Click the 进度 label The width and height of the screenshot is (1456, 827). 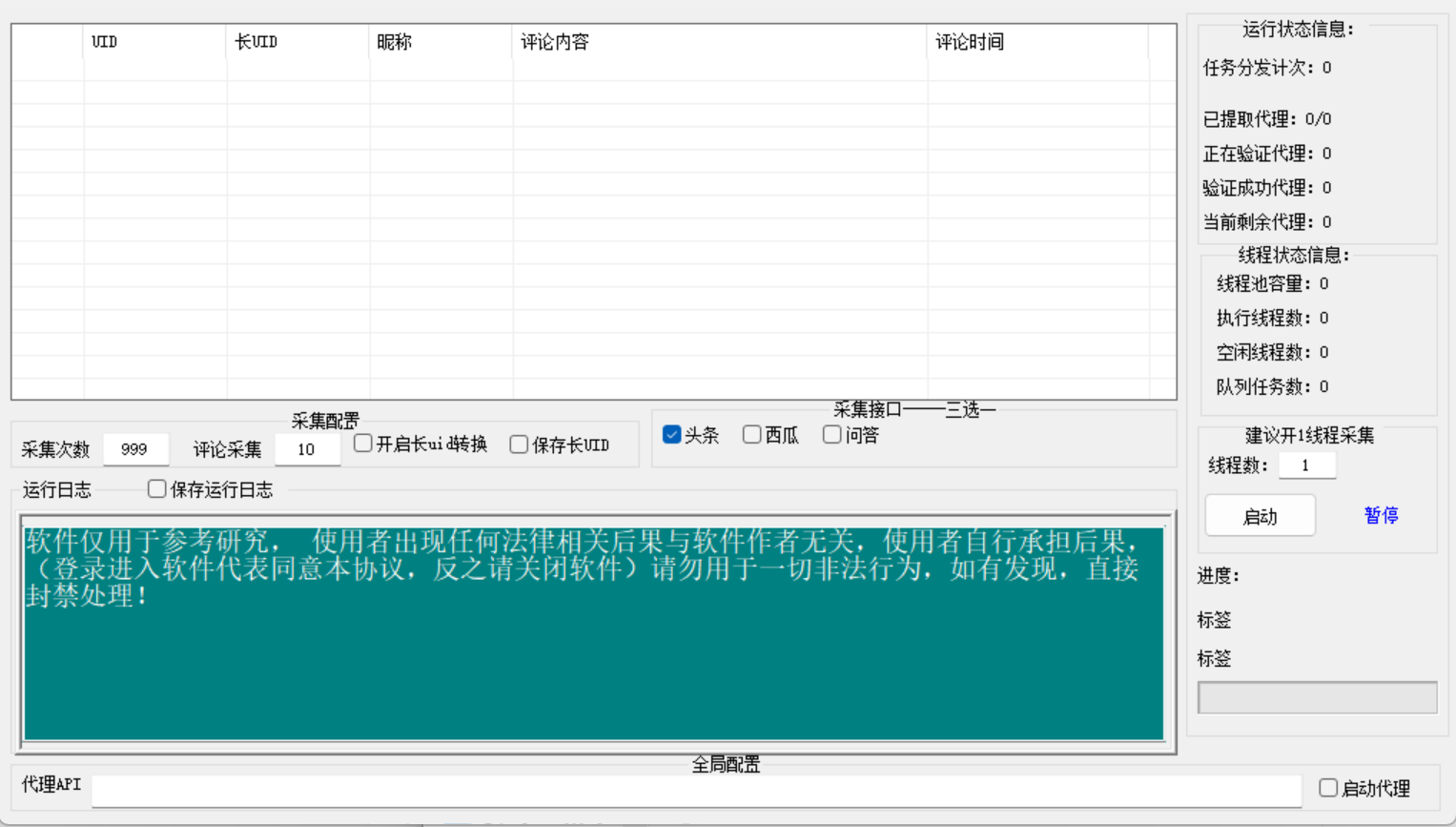(1219, 575)
